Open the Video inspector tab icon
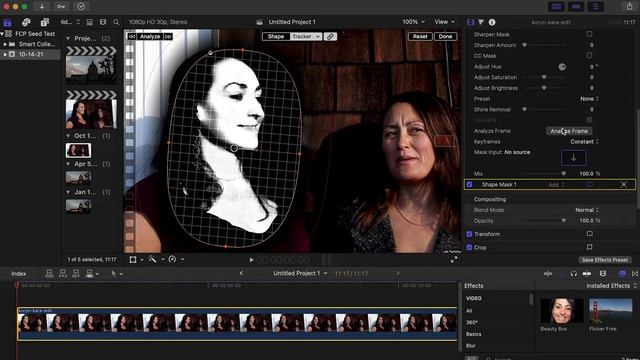 point(470,22)
